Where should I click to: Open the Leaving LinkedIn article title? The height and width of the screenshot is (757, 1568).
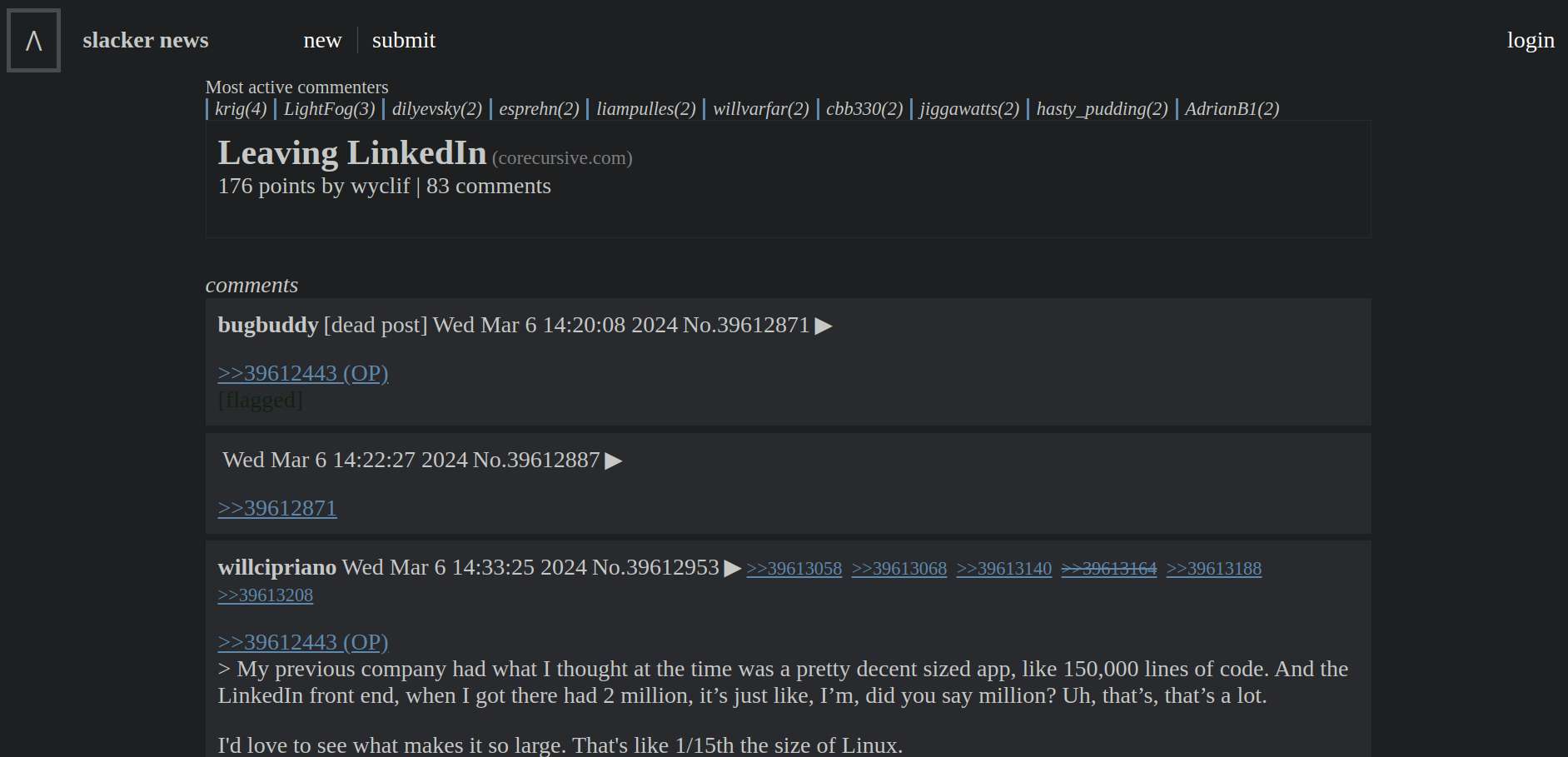pos(352,153)
